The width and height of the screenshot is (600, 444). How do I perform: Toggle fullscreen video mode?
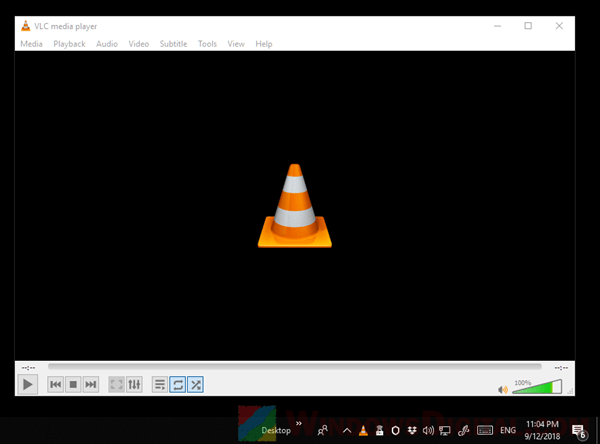(x=116, y=384)
